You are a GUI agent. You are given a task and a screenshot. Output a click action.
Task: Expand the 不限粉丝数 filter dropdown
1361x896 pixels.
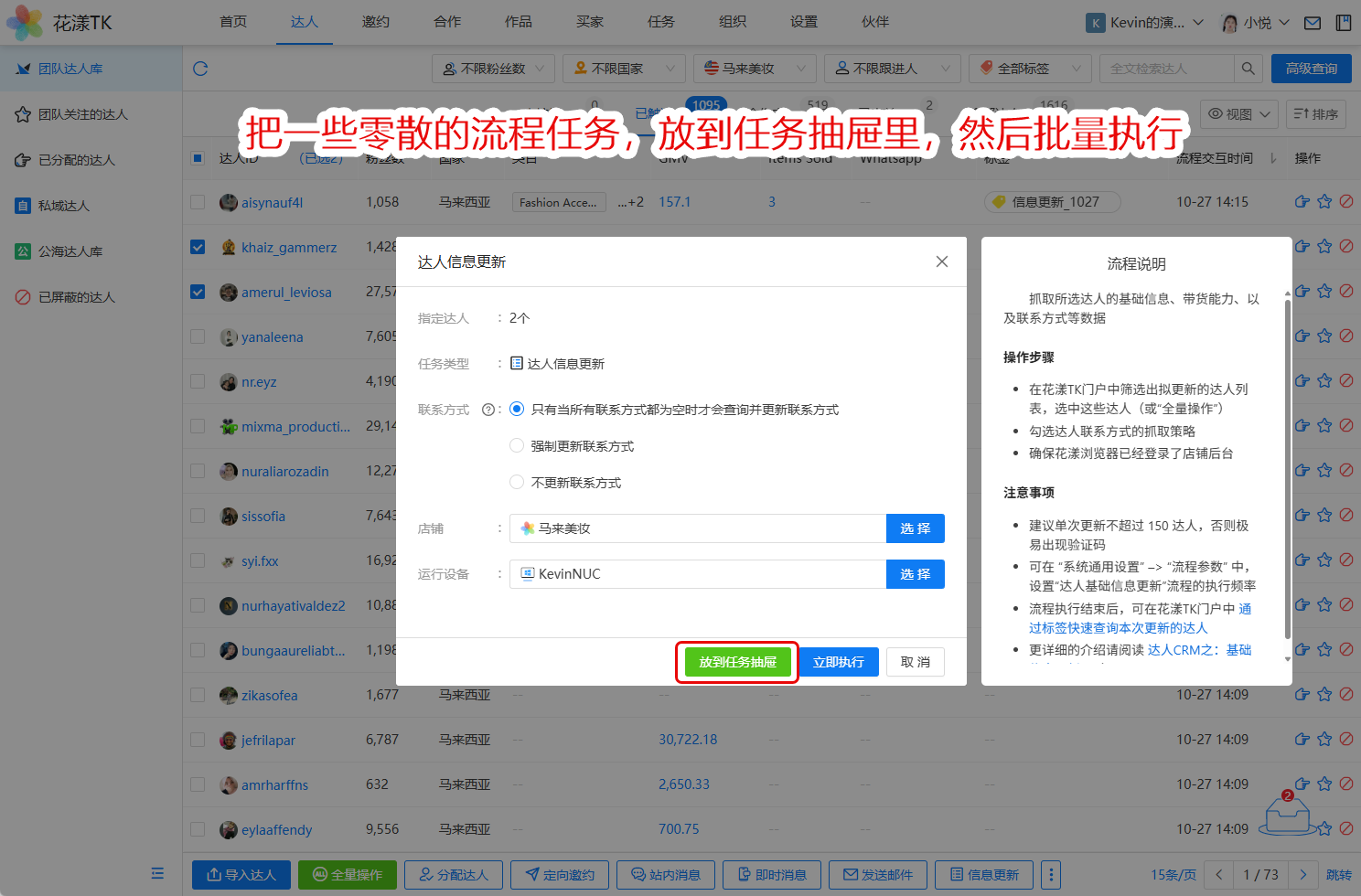[493, 69]
